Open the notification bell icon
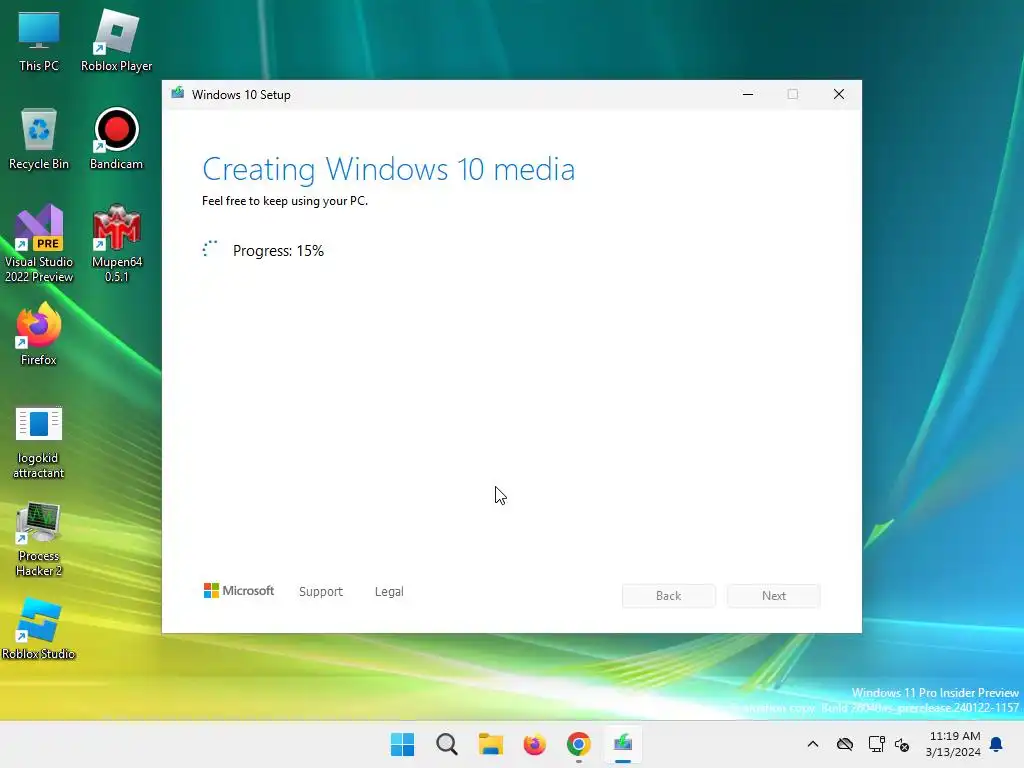This screenshot has height=768, width=1024. click(x=996, y=744)
